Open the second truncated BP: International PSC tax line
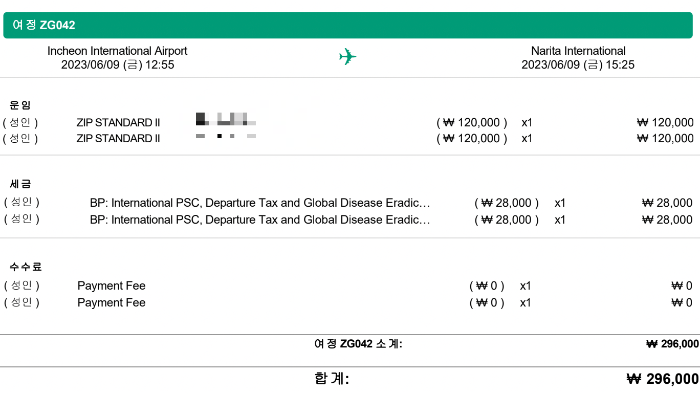 point(260,220)
